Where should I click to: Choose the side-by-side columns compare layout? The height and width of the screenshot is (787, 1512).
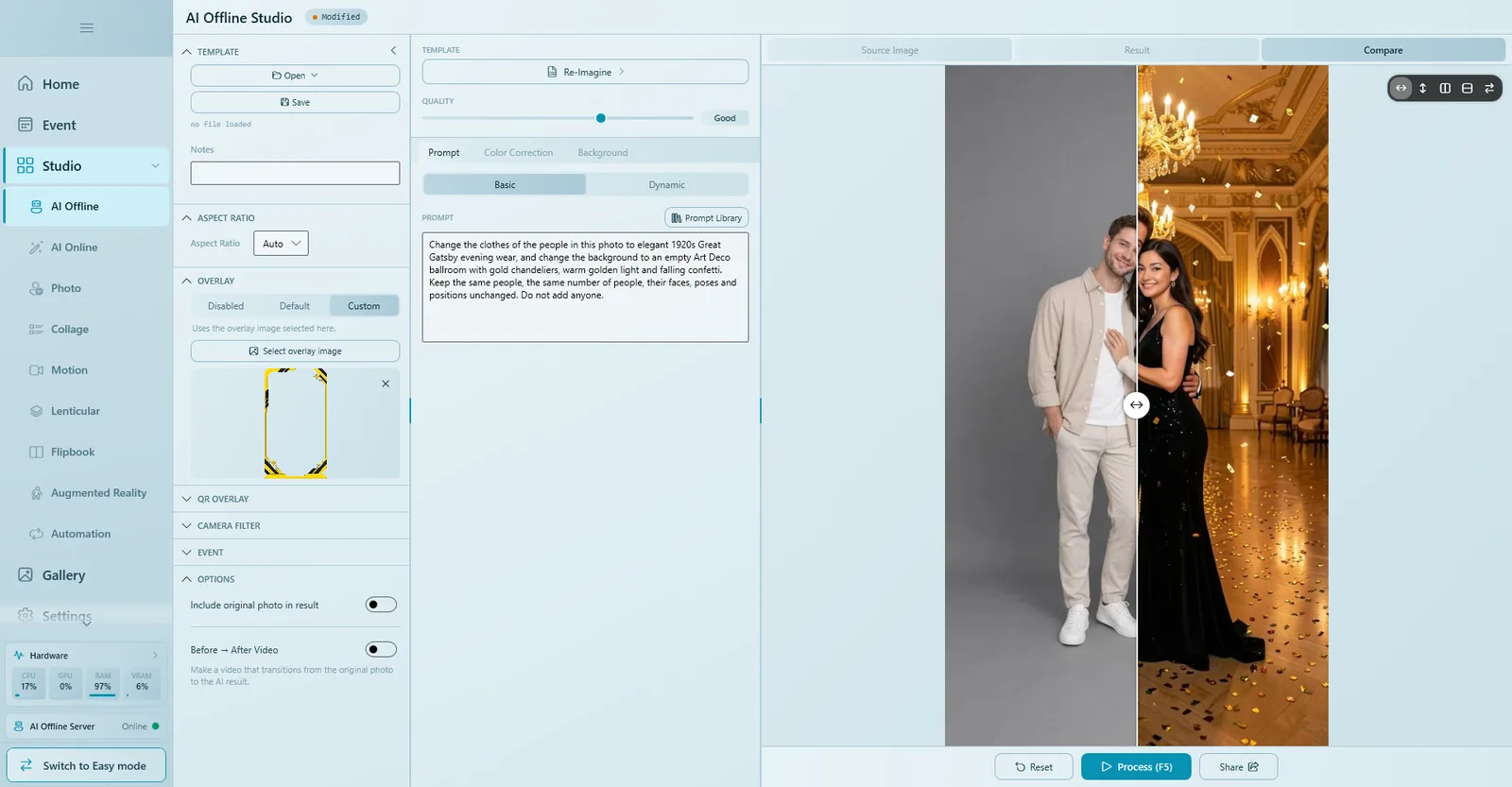click(1445, 88)
